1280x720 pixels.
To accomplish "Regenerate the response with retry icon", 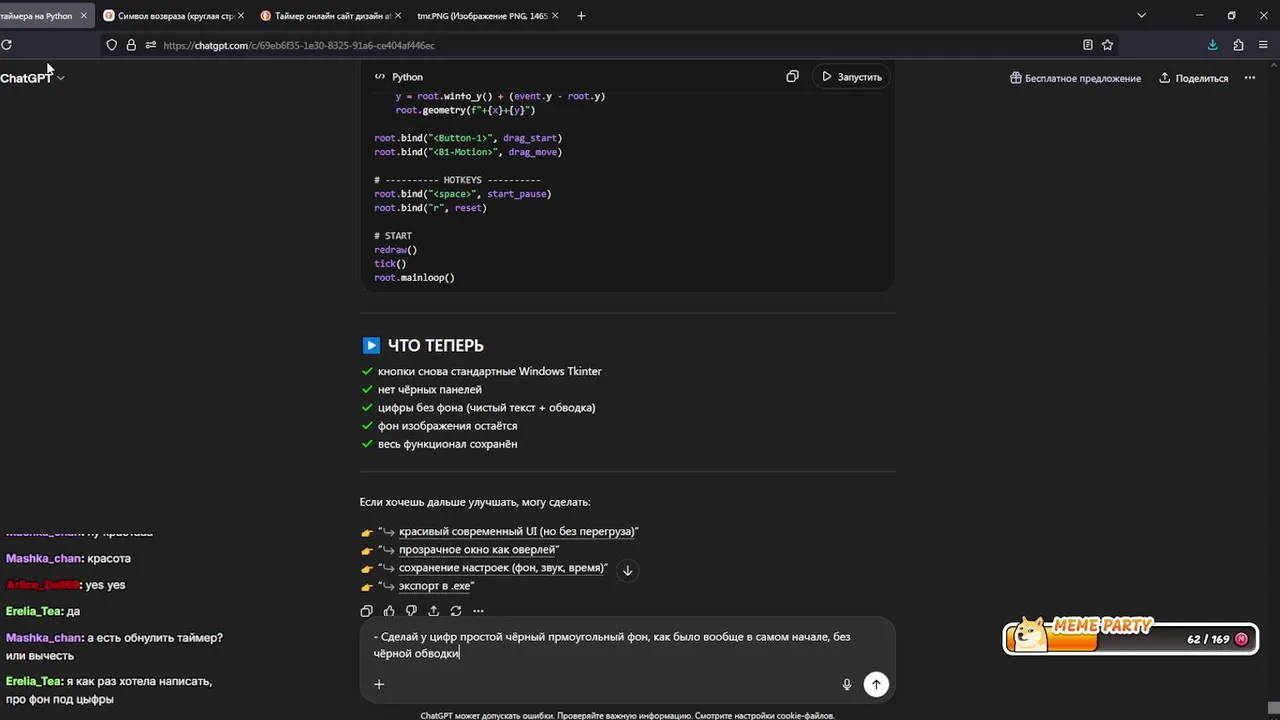I will [x=456, y=611].
